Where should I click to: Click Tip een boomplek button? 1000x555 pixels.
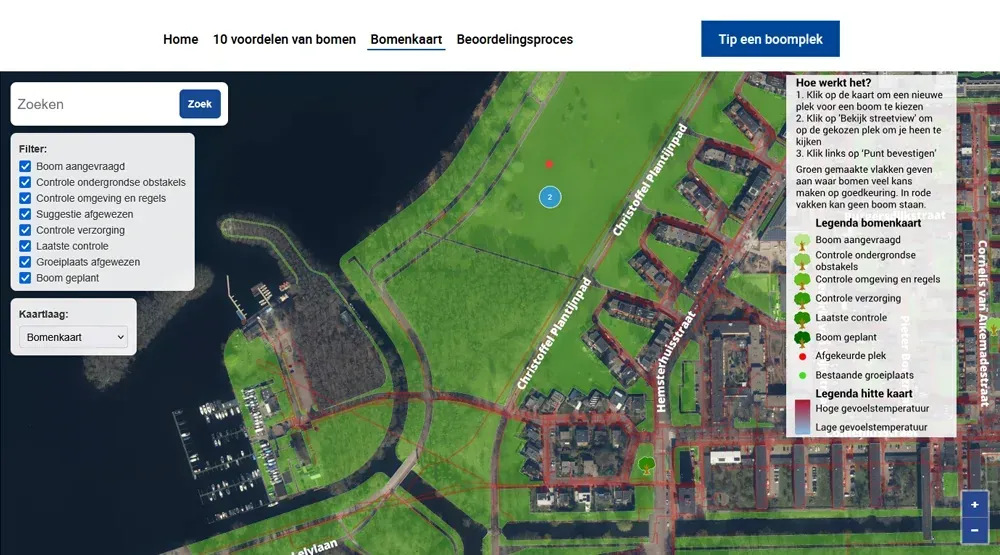(770, 39)
